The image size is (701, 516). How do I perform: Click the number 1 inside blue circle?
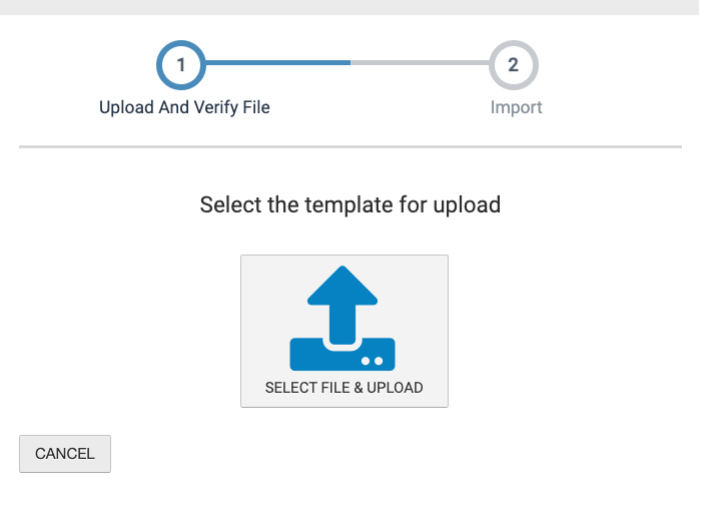click(x=181, y=65)
